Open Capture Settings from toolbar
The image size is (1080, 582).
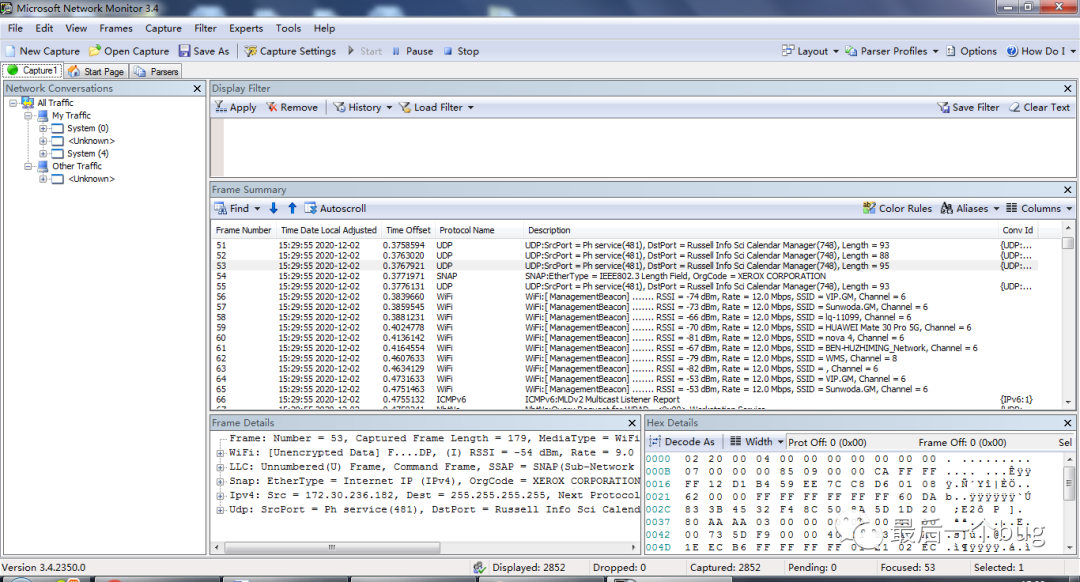point(290,51)
